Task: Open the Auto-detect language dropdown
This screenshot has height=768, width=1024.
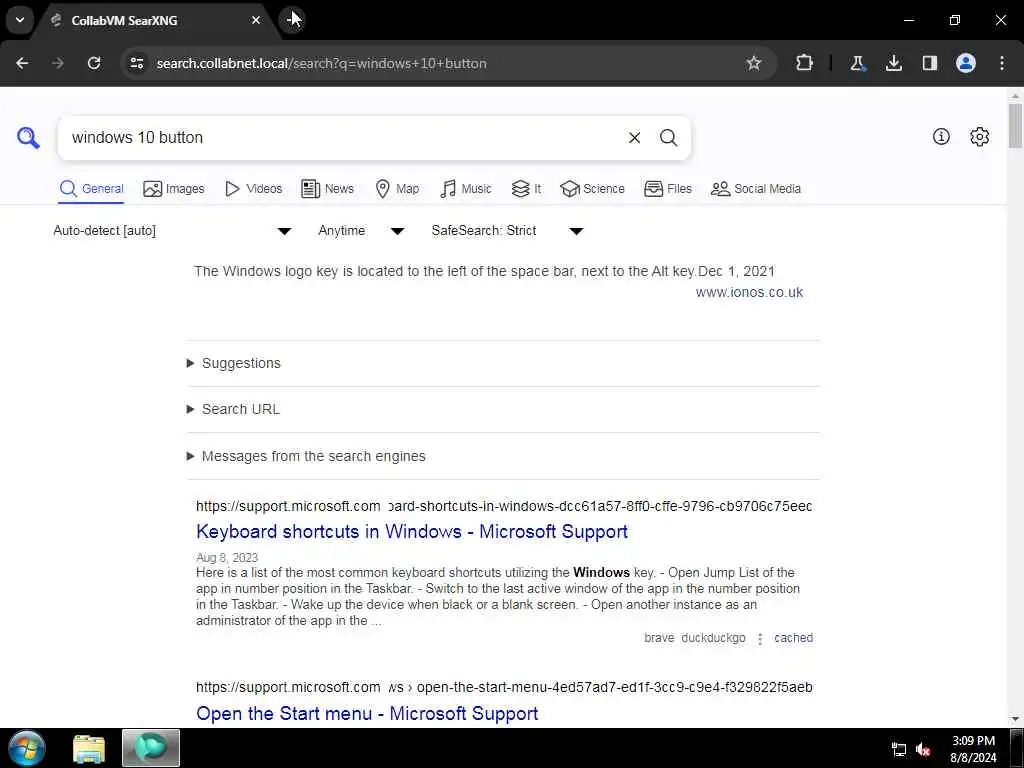Action: 172,231
